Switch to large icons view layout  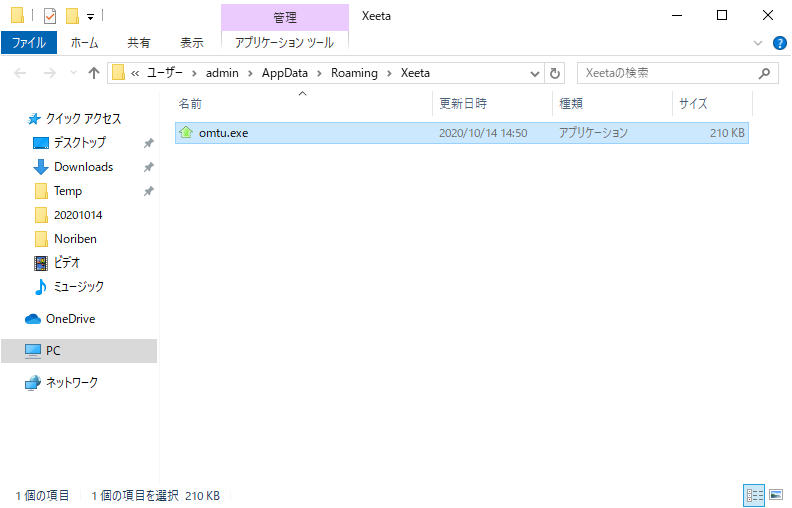tap(776, 495)
